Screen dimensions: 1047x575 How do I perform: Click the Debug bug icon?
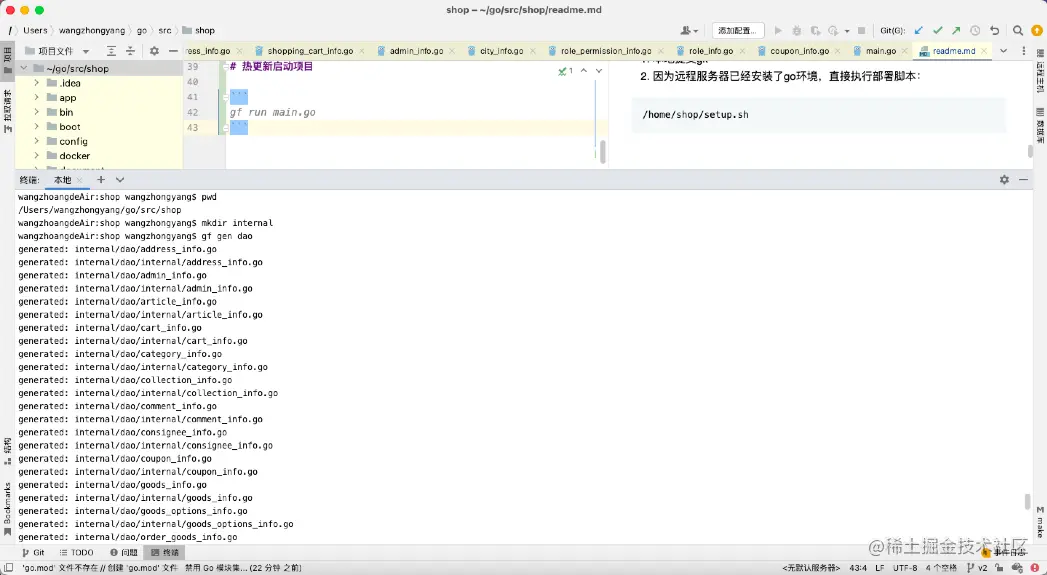[x=797, y=31]
